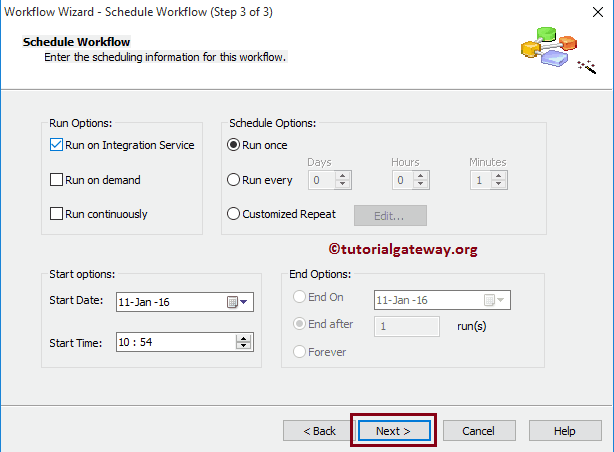Click the Hours value field
The height and width of the screenshot is (452, 614).
403,180
